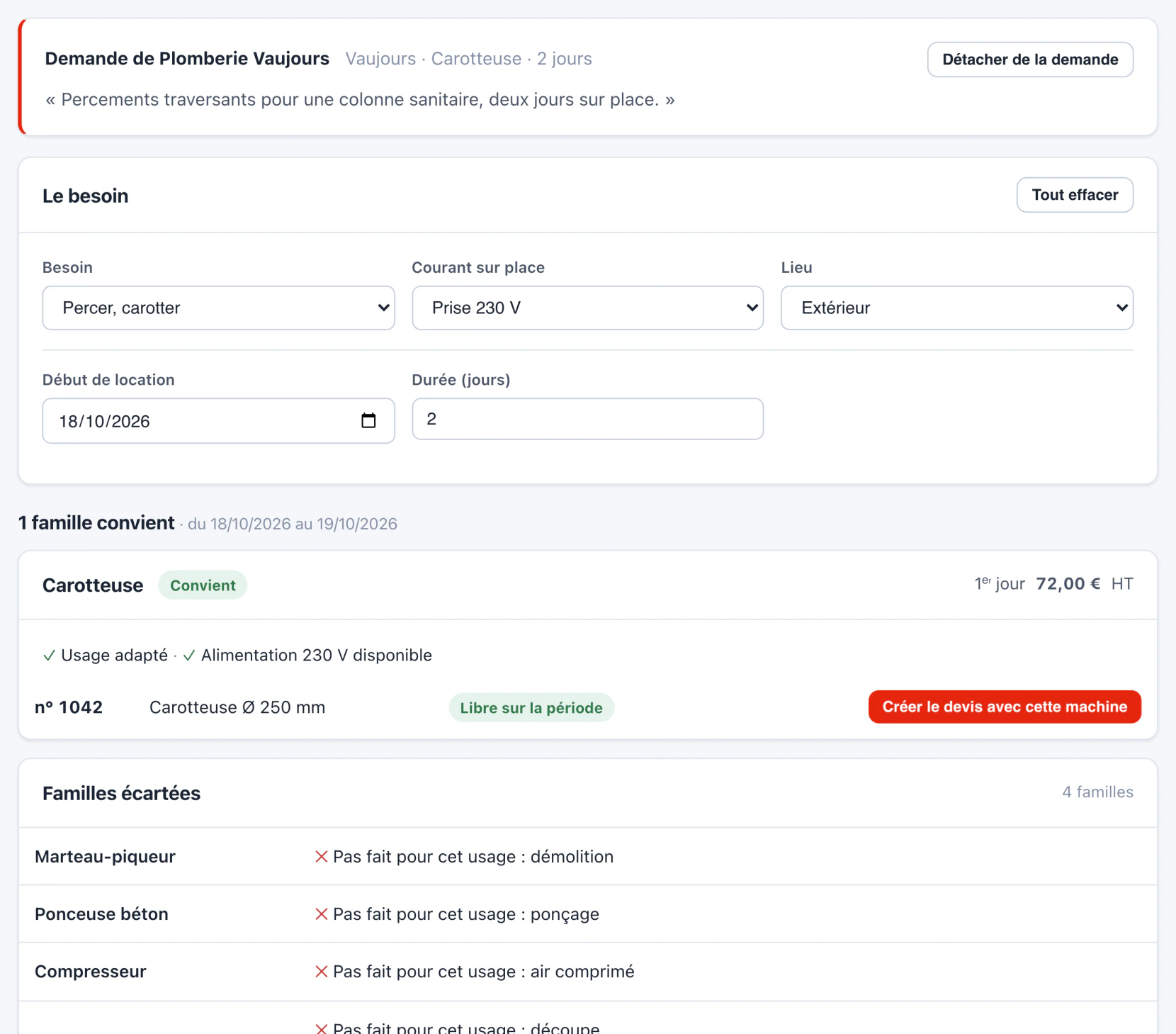
Task: Expand the Lieu dropdown set to Extérieur
Action: pyautogui.click(x=956, y=308)
